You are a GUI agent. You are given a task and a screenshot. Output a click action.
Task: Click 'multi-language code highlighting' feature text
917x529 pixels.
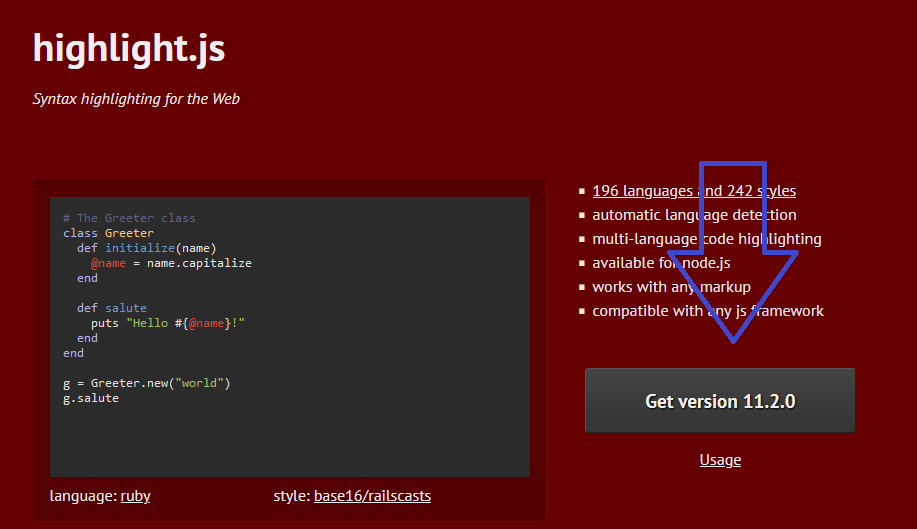click(707, 238)
